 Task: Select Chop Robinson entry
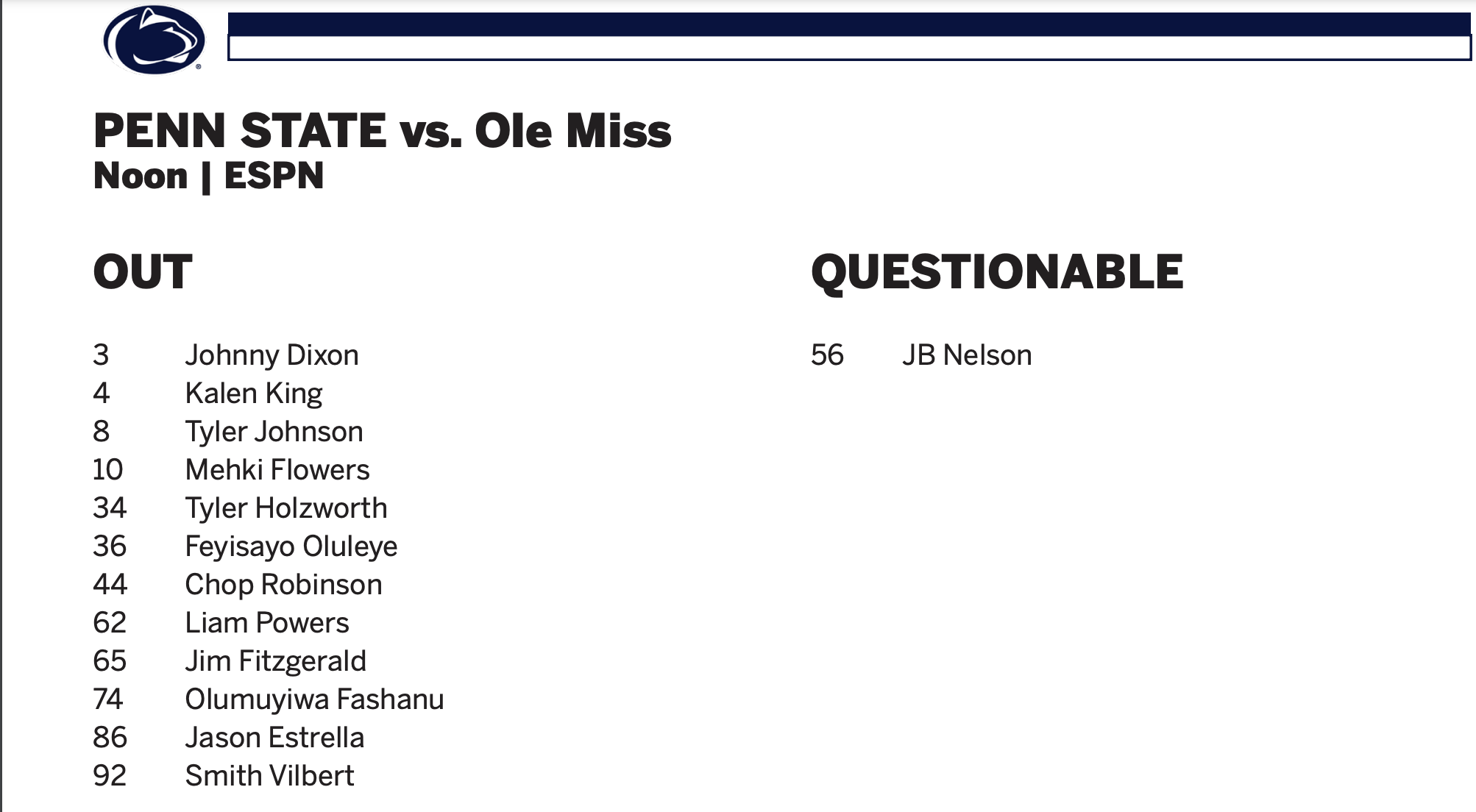[x=283, y=585]
